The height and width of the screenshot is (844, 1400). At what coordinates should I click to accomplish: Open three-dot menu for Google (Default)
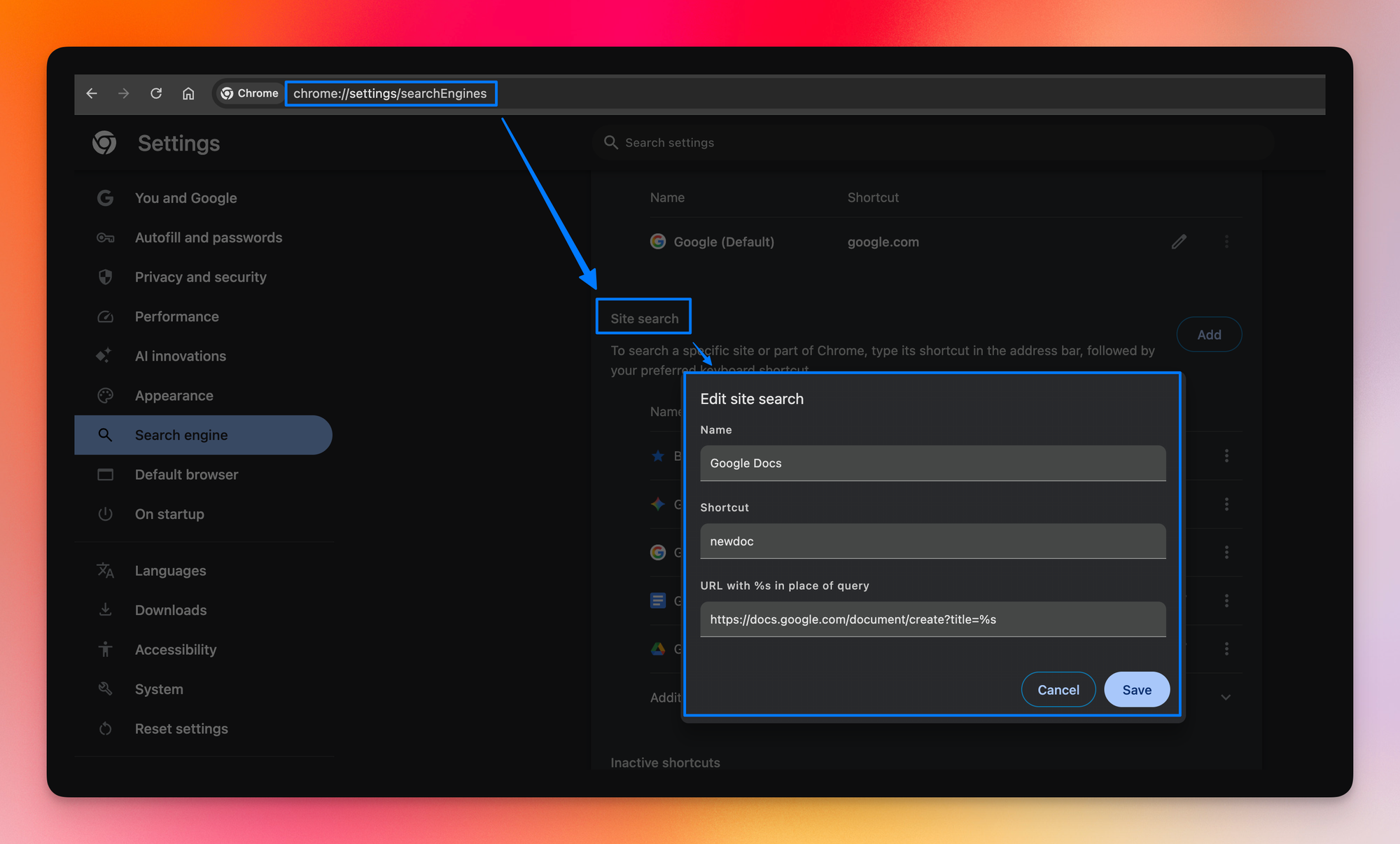(x=1226, y=242)
